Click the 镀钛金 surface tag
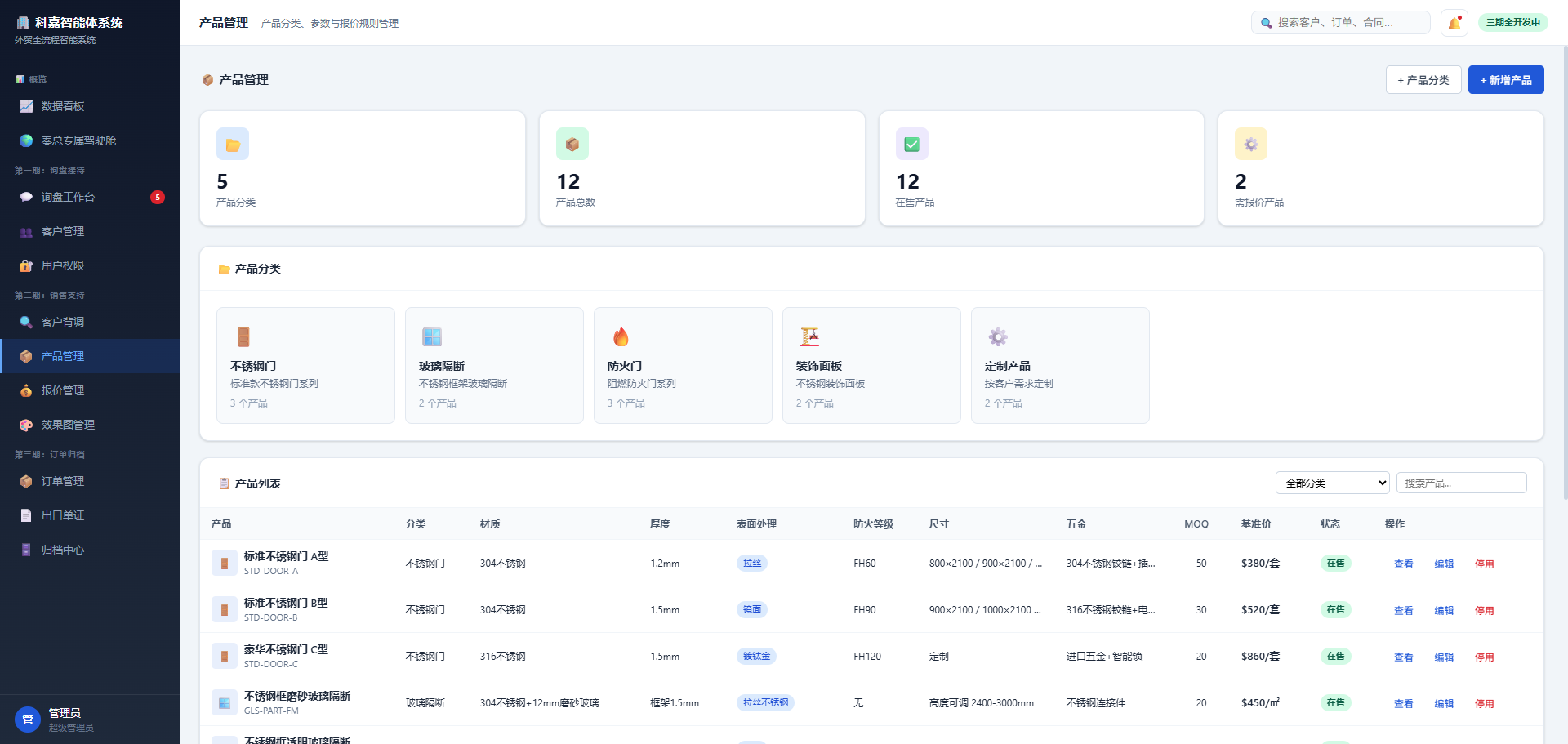This screenshot has height=744, width=1568. [756, 656]
